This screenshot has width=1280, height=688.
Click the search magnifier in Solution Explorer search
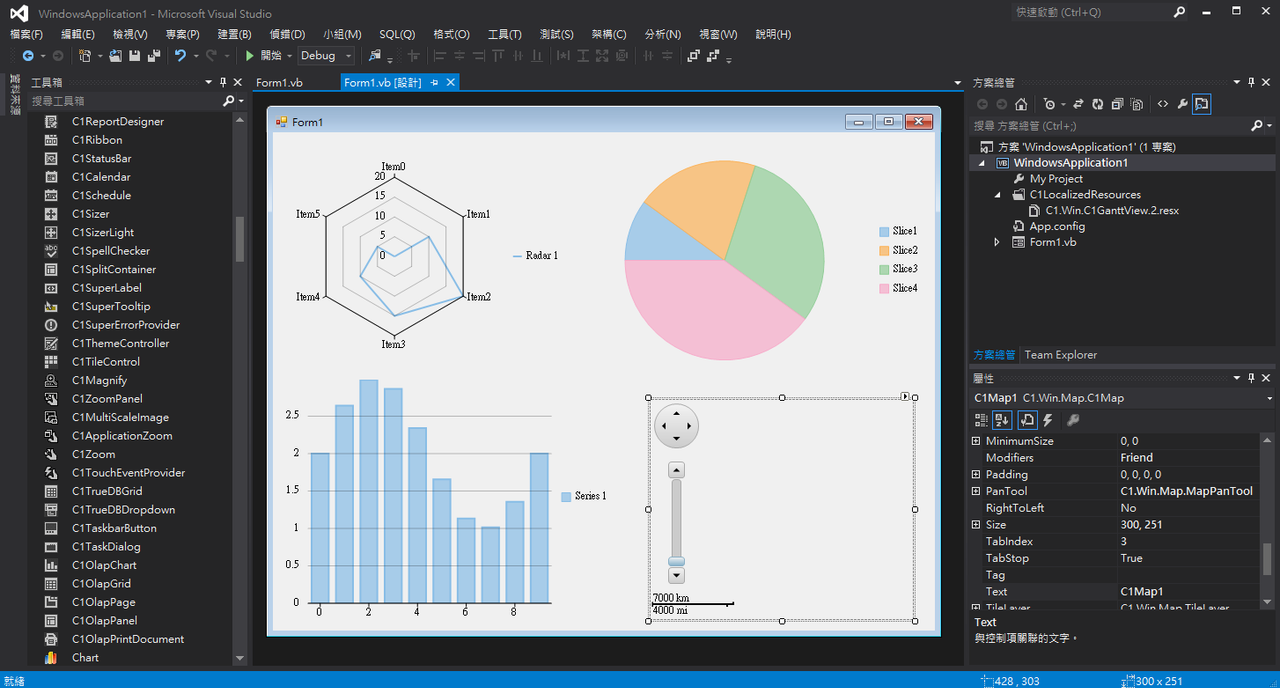1257,126
